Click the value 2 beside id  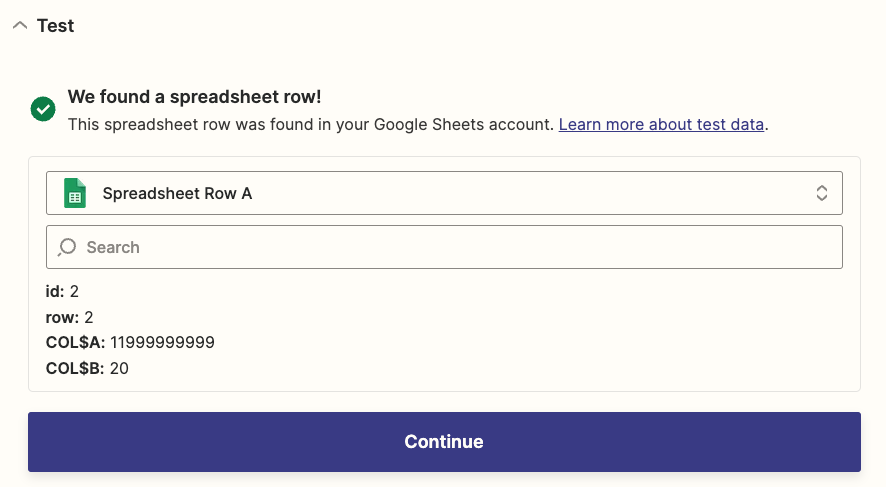(x=75, y=291)
